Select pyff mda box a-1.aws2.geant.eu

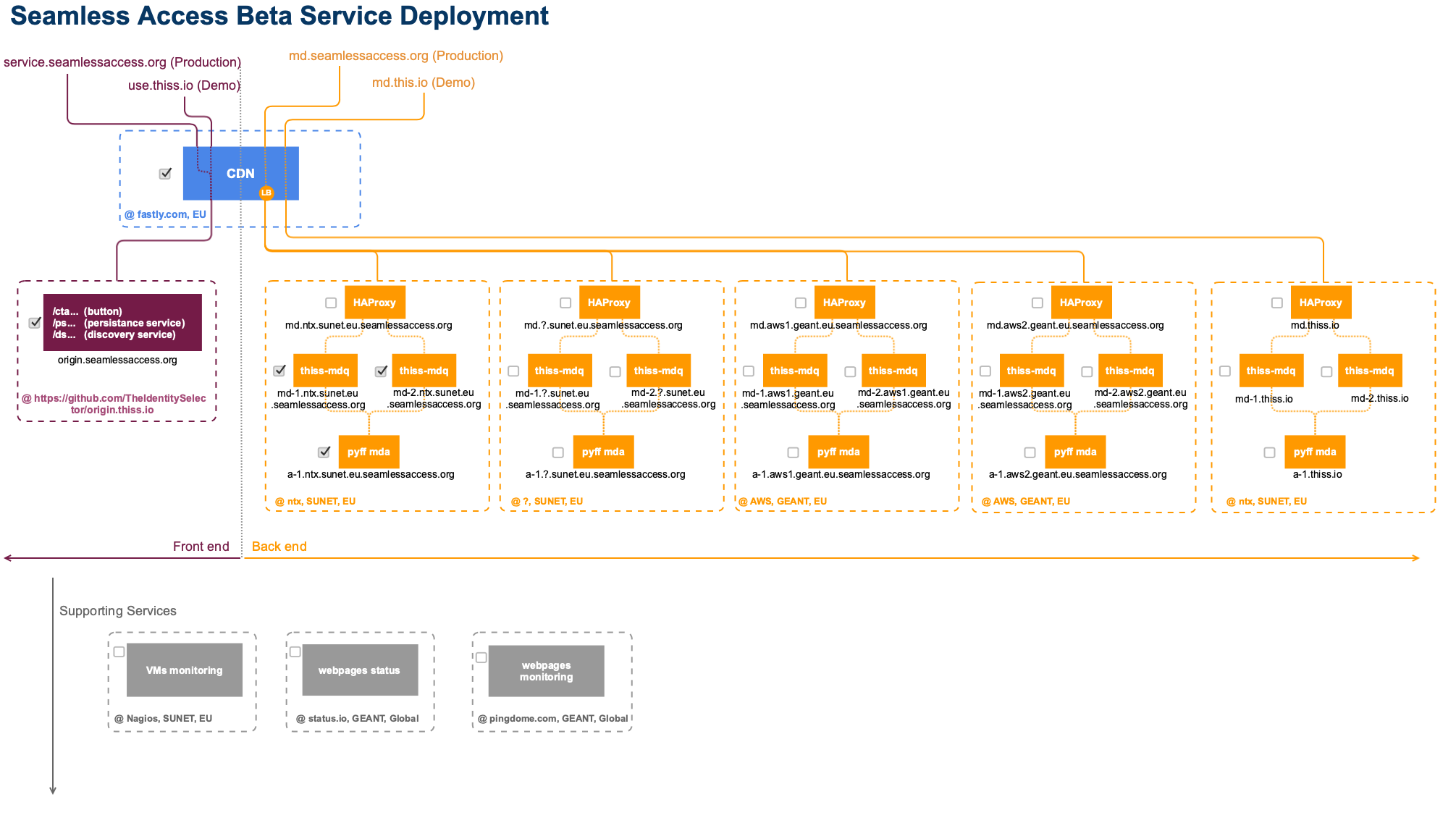tap(1075, 452)
